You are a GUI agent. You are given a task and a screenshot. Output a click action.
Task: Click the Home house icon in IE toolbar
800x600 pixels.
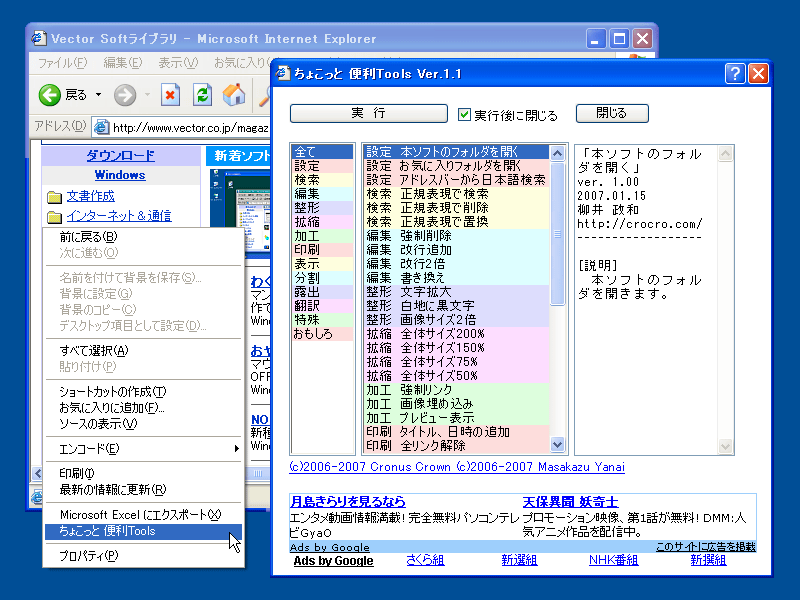click(234, 95)
